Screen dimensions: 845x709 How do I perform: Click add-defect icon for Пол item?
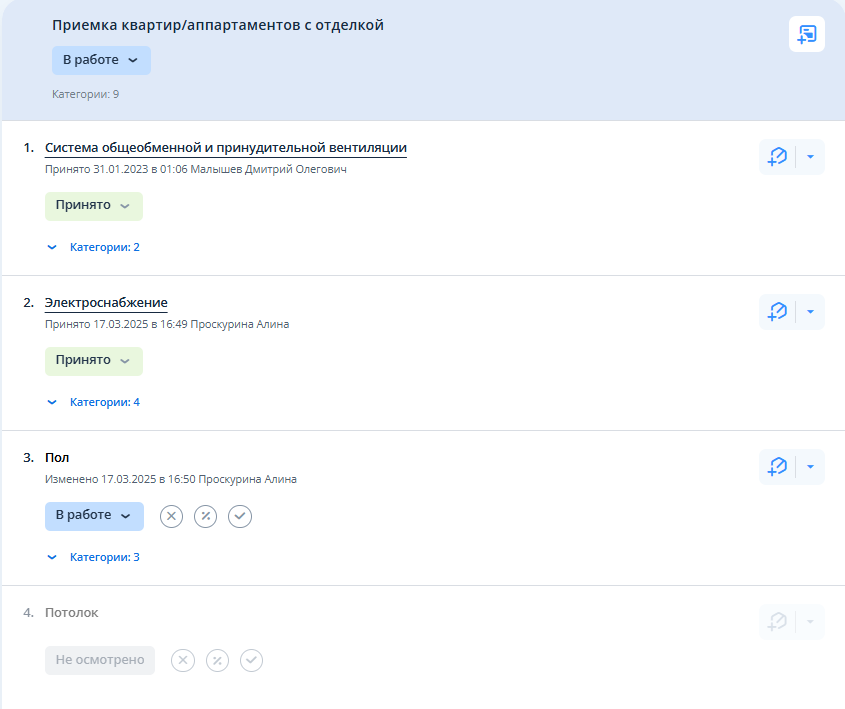777,467
